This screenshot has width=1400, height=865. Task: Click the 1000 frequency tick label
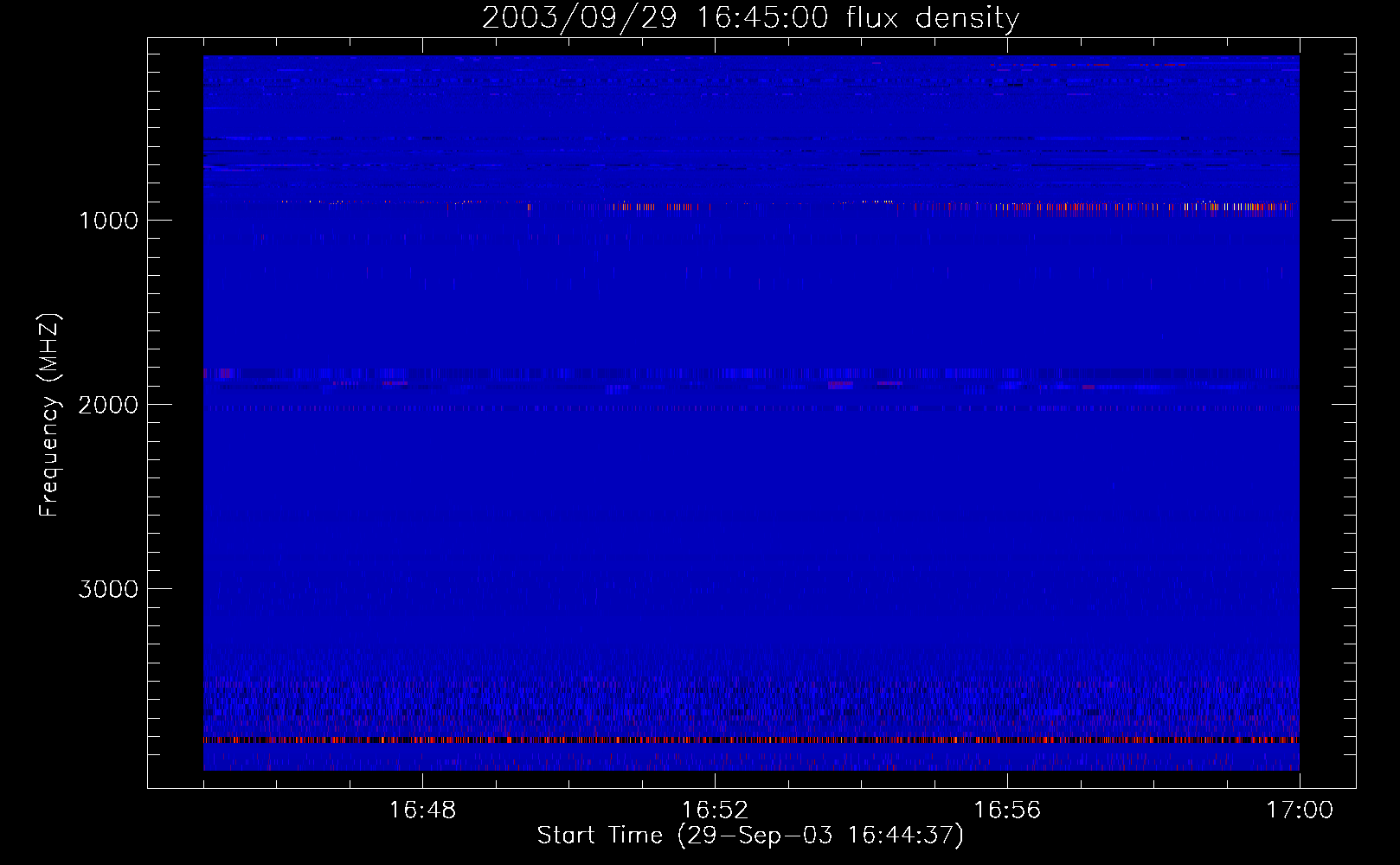point(108,220)
